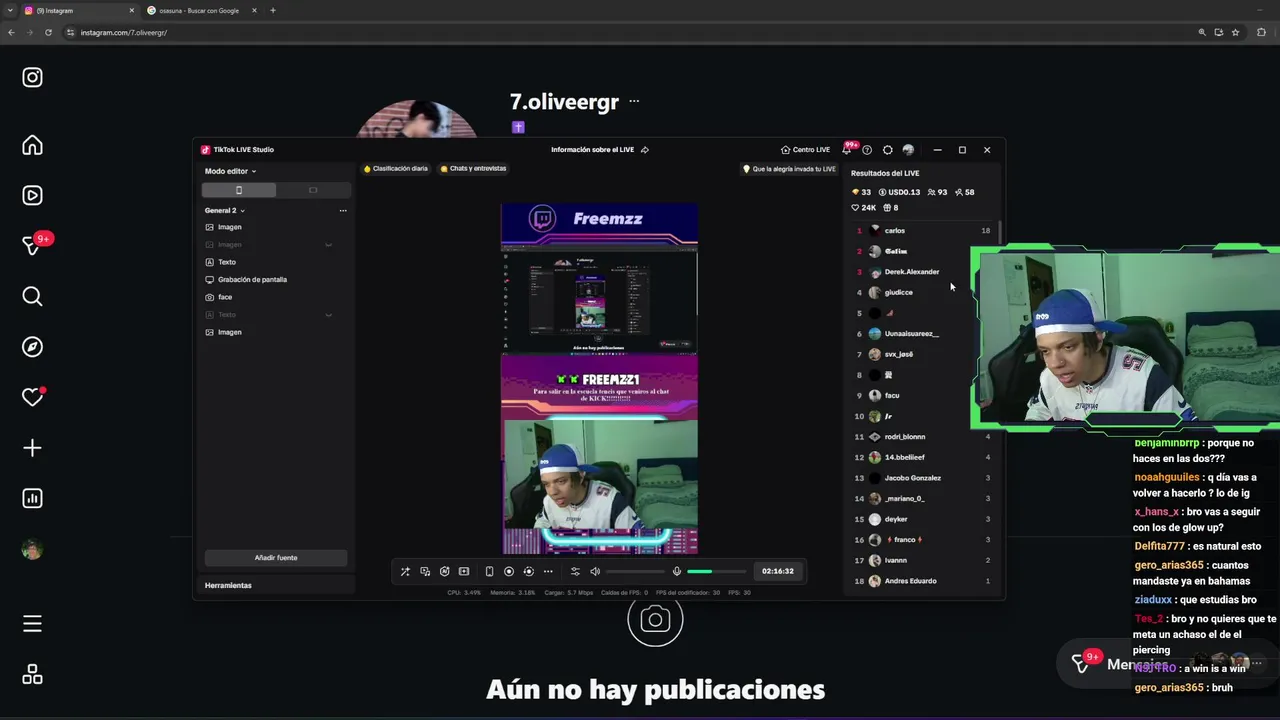This screenshot has height=720, width=1280.
Task: Open help question mark icon
Action: [867, 150]
